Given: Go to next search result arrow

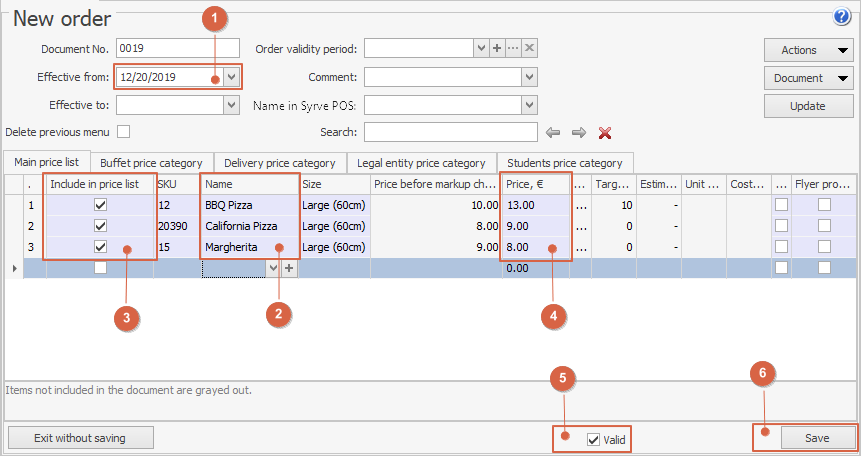Looking at the screenshot, I should [578, 132].
